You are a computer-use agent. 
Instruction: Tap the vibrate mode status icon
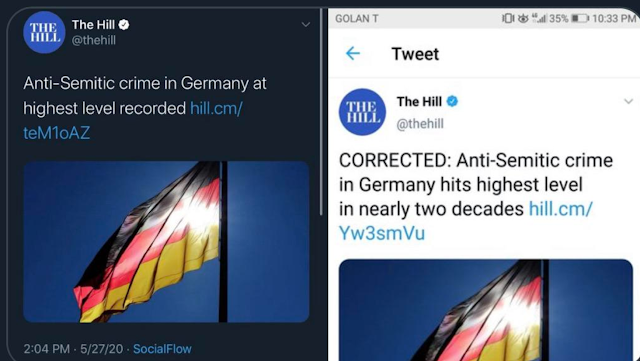click(x=508, y=18)
